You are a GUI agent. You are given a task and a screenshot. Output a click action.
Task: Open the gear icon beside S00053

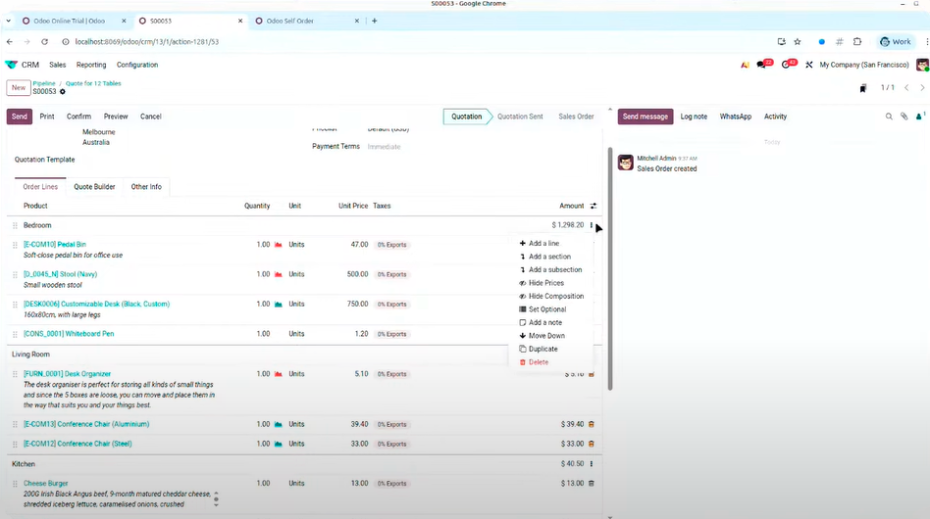[x=62, y=92]
